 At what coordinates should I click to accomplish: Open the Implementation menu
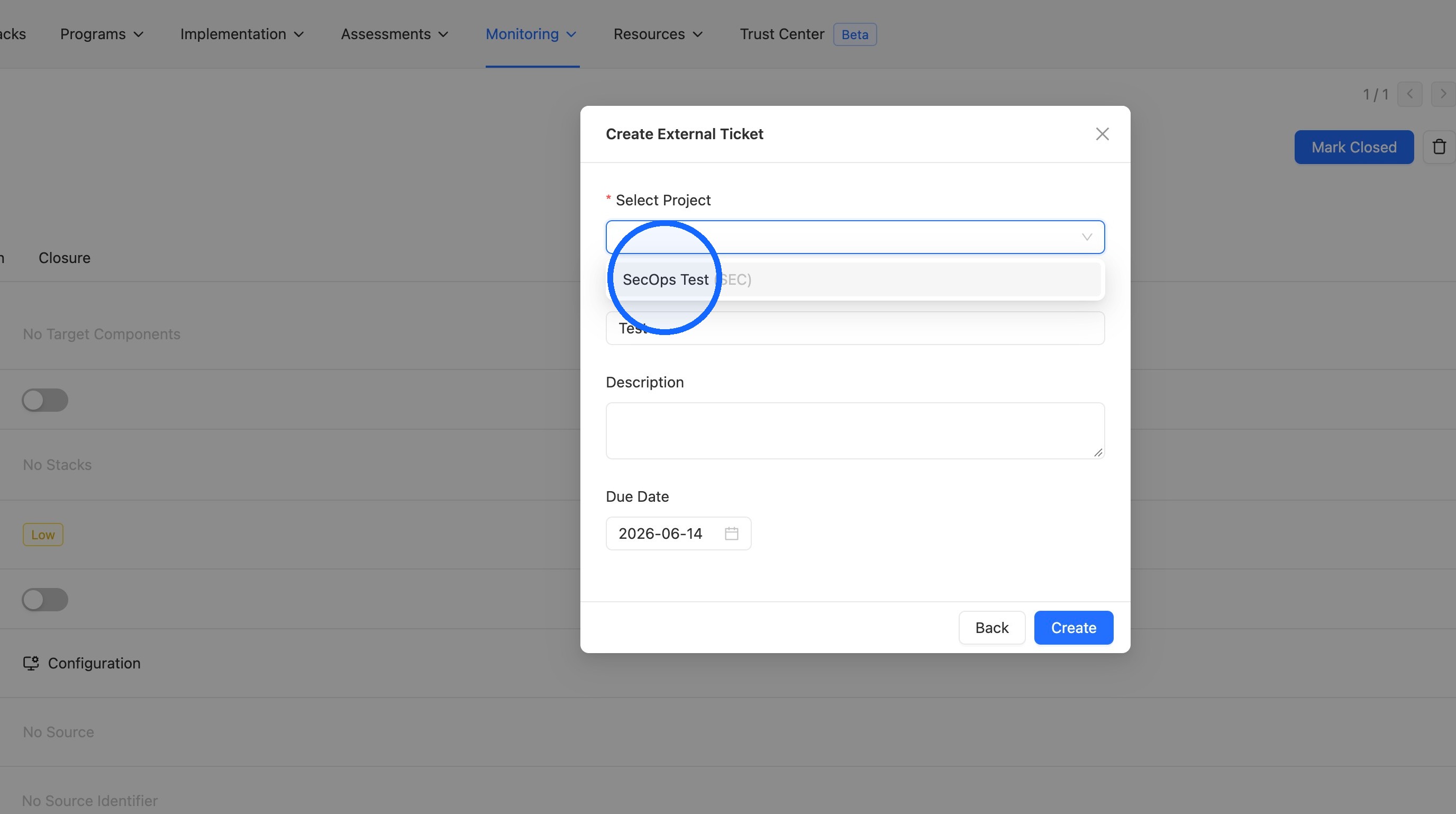[x=242, y=34]
